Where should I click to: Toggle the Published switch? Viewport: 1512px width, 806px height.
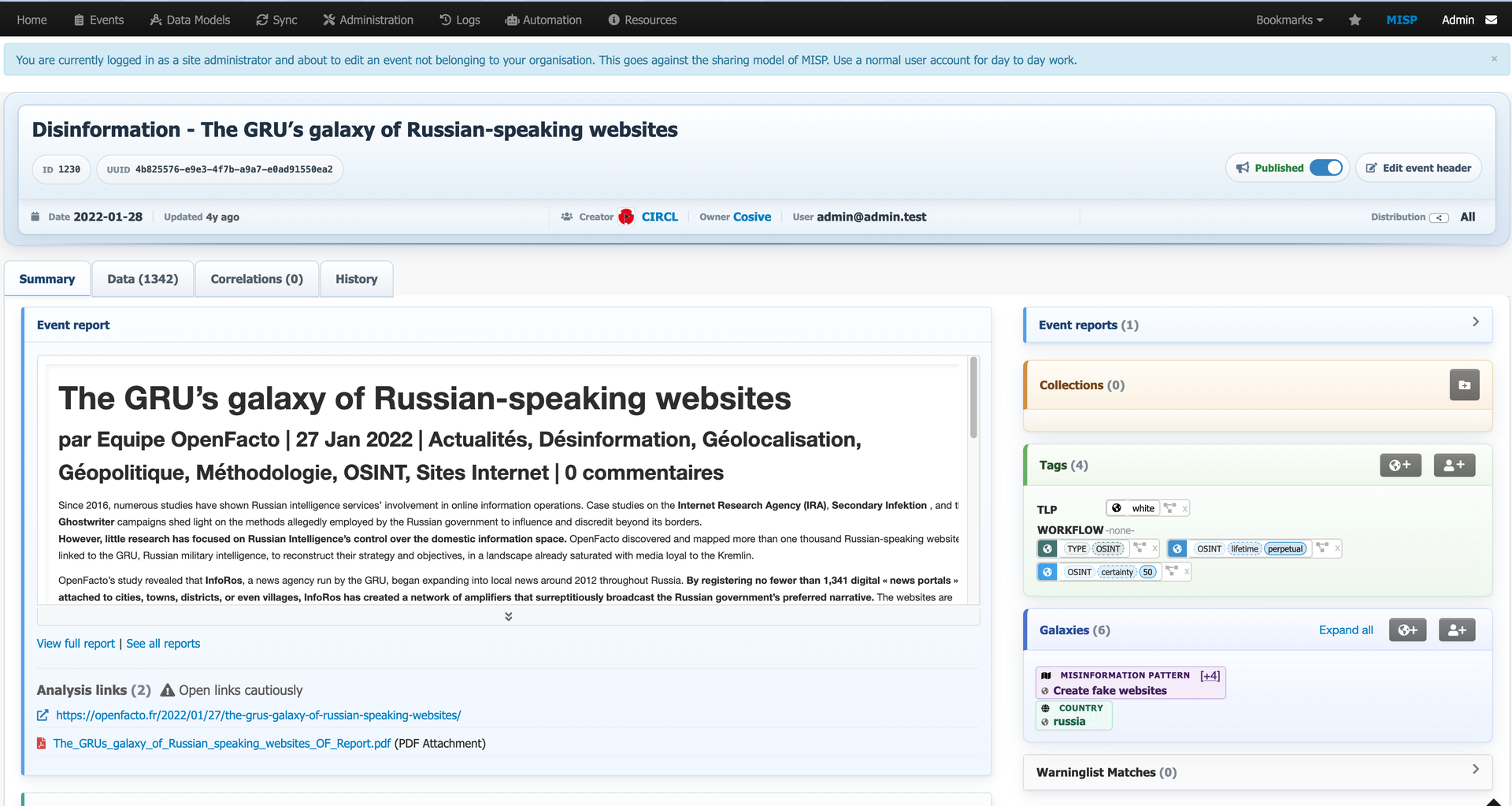[1326, 168]
